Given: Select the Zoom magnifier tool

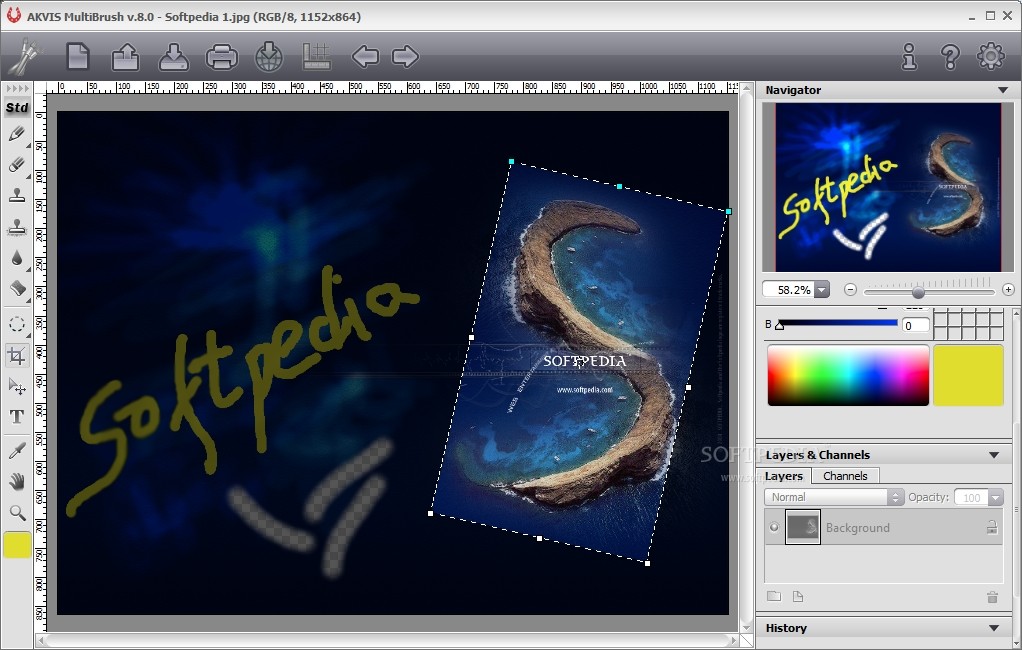Looking at the screenshot, I should coord(17,512).
